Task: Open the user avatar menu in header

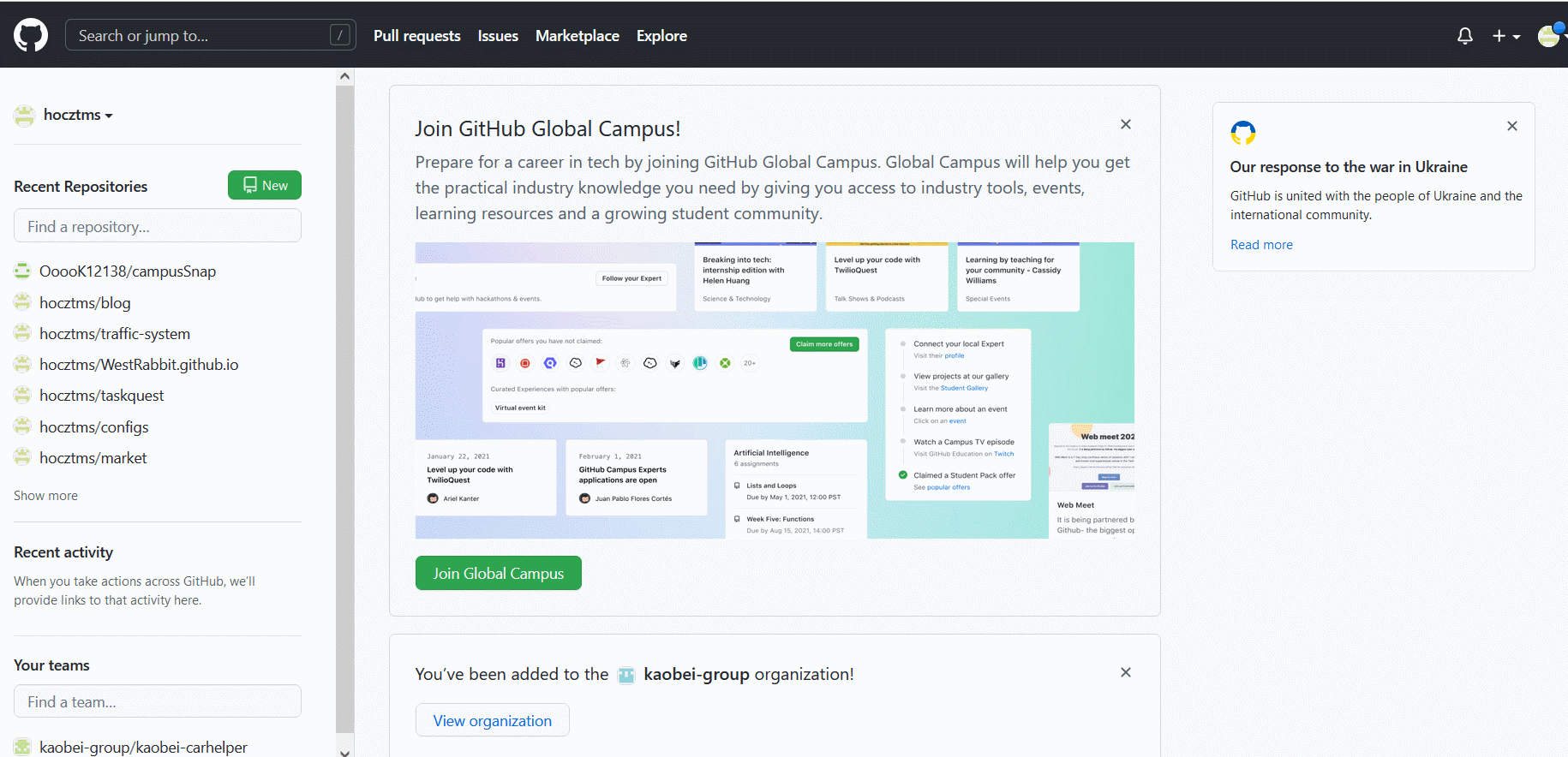Action: tap(1550, 35)
